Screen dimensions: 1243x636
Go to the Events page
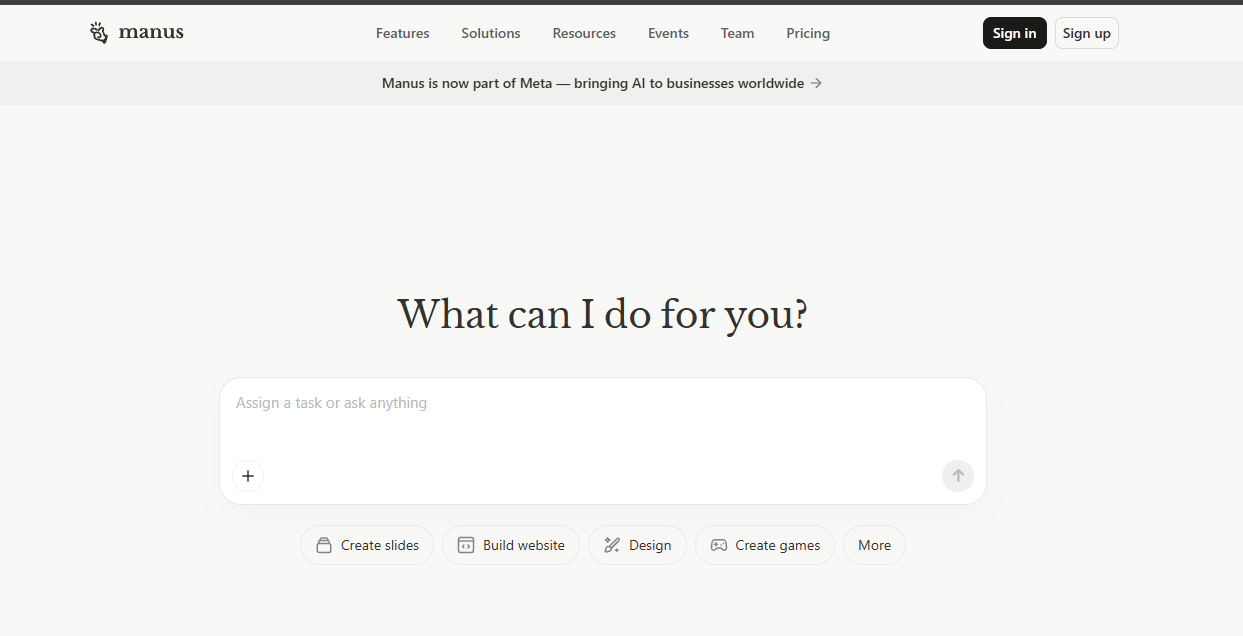click(668, 33)
